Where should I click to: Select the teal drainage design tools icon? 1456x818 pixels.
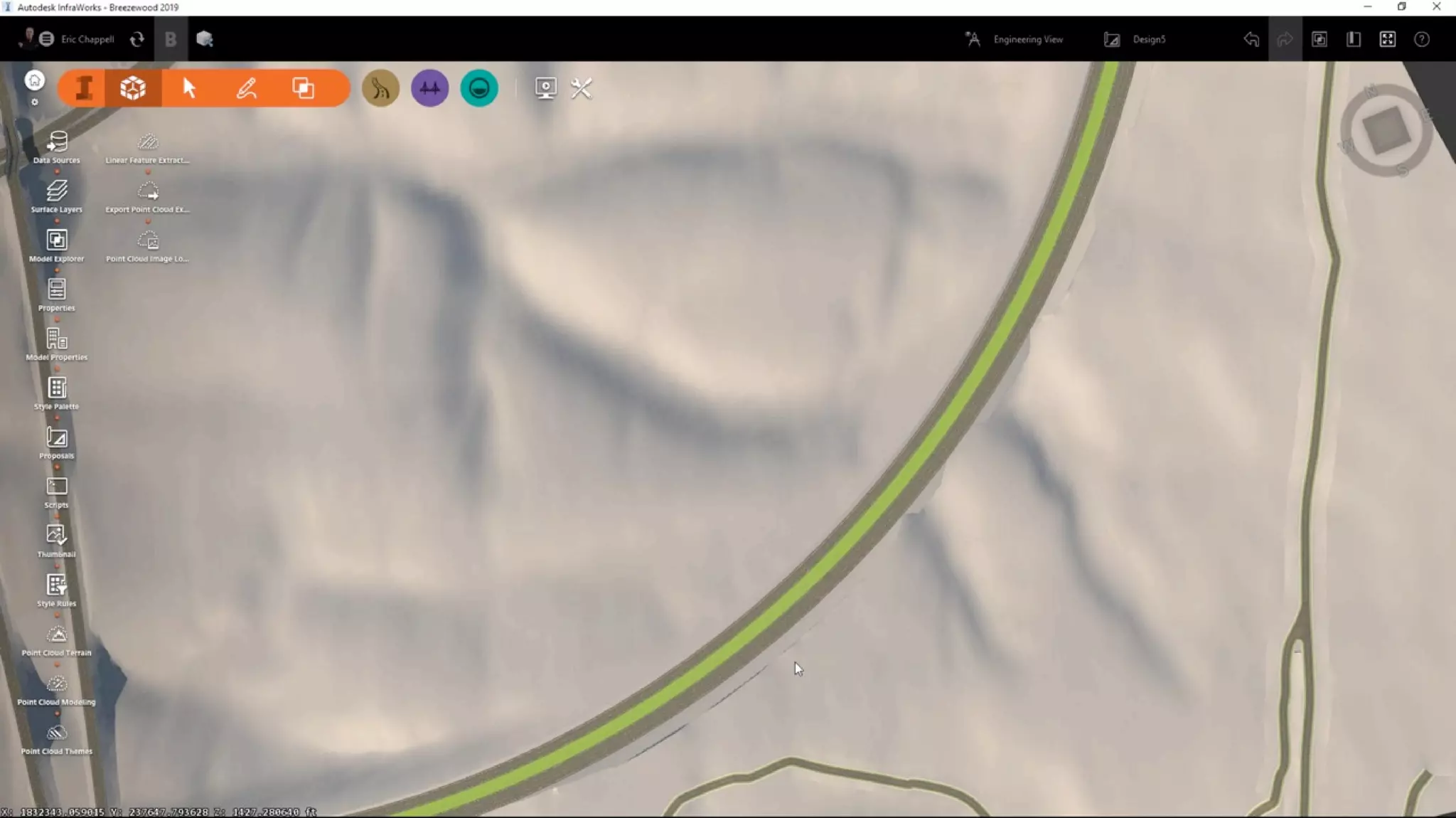[479, 88]
